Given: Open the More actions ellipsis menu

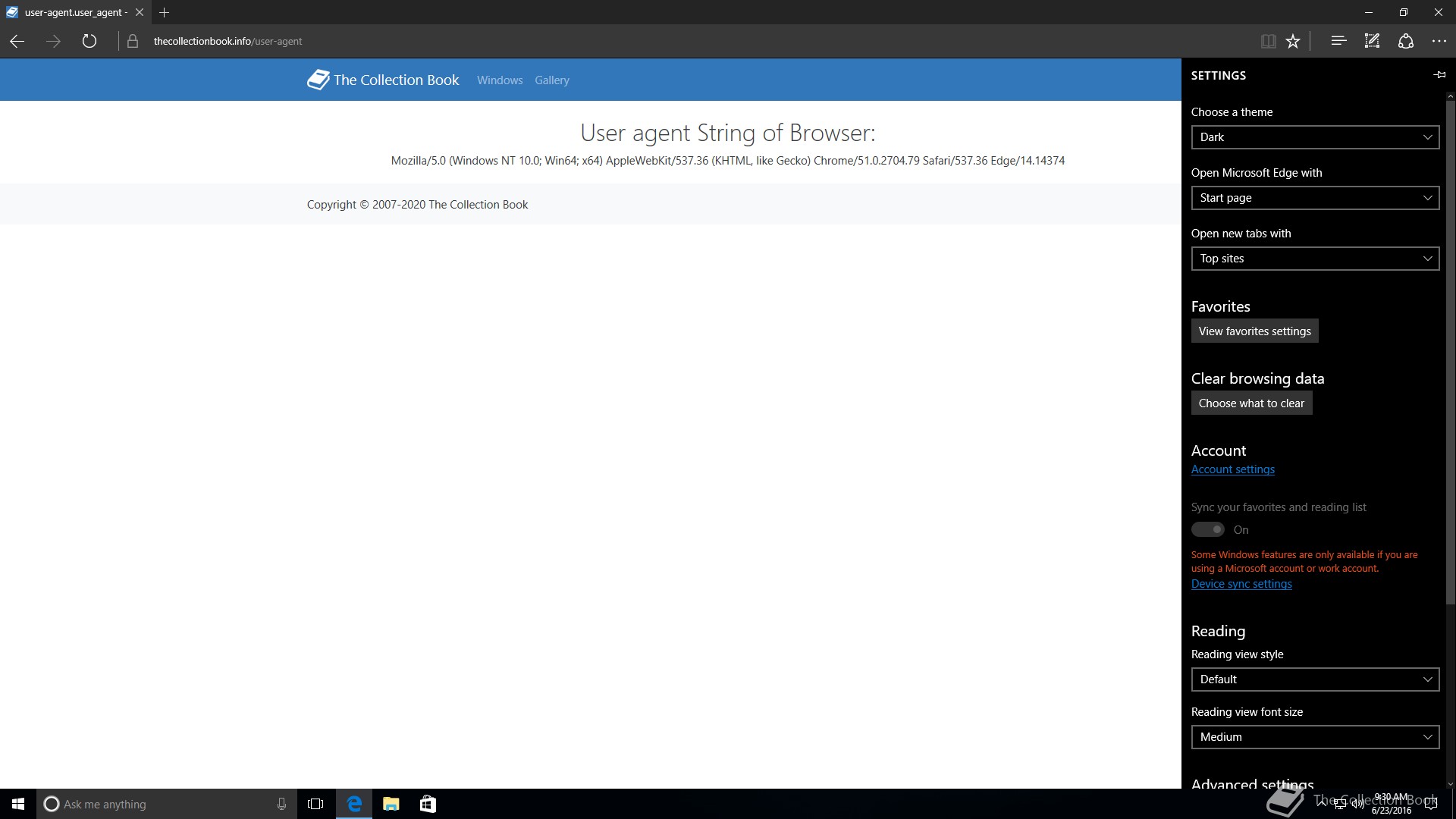Looking at the screenshot, I should click(x=1439, y=41).
